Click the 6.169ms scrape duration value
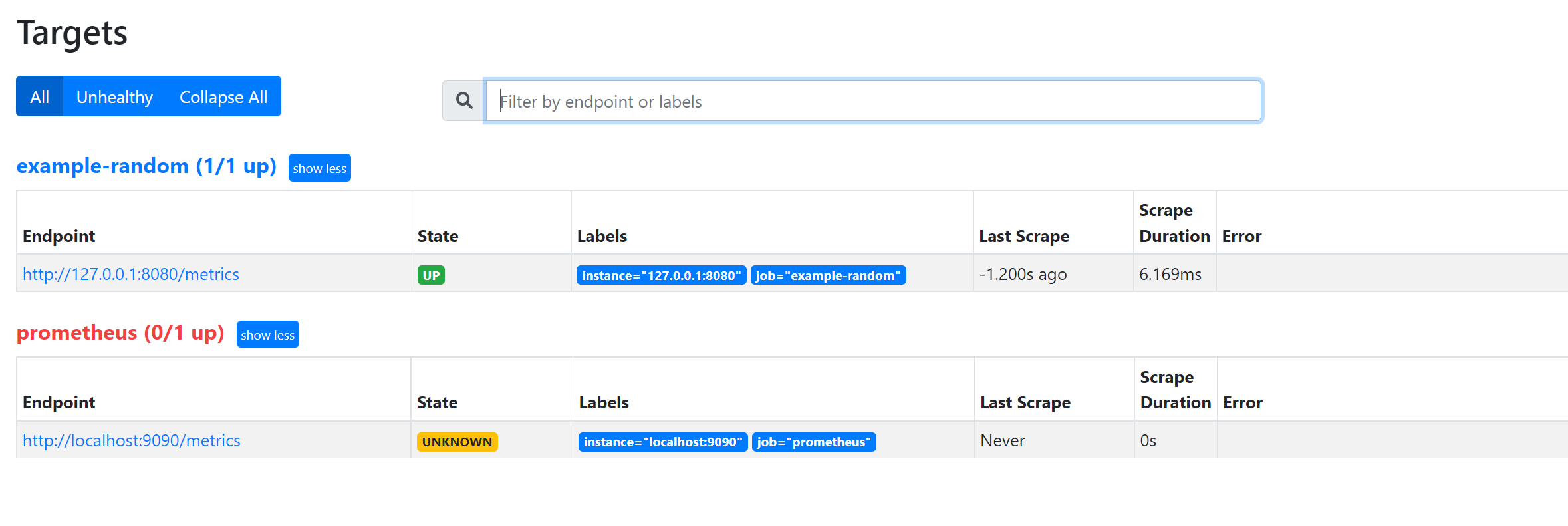Viewport: 1568px width, 526px height. tap(1170, 275)
